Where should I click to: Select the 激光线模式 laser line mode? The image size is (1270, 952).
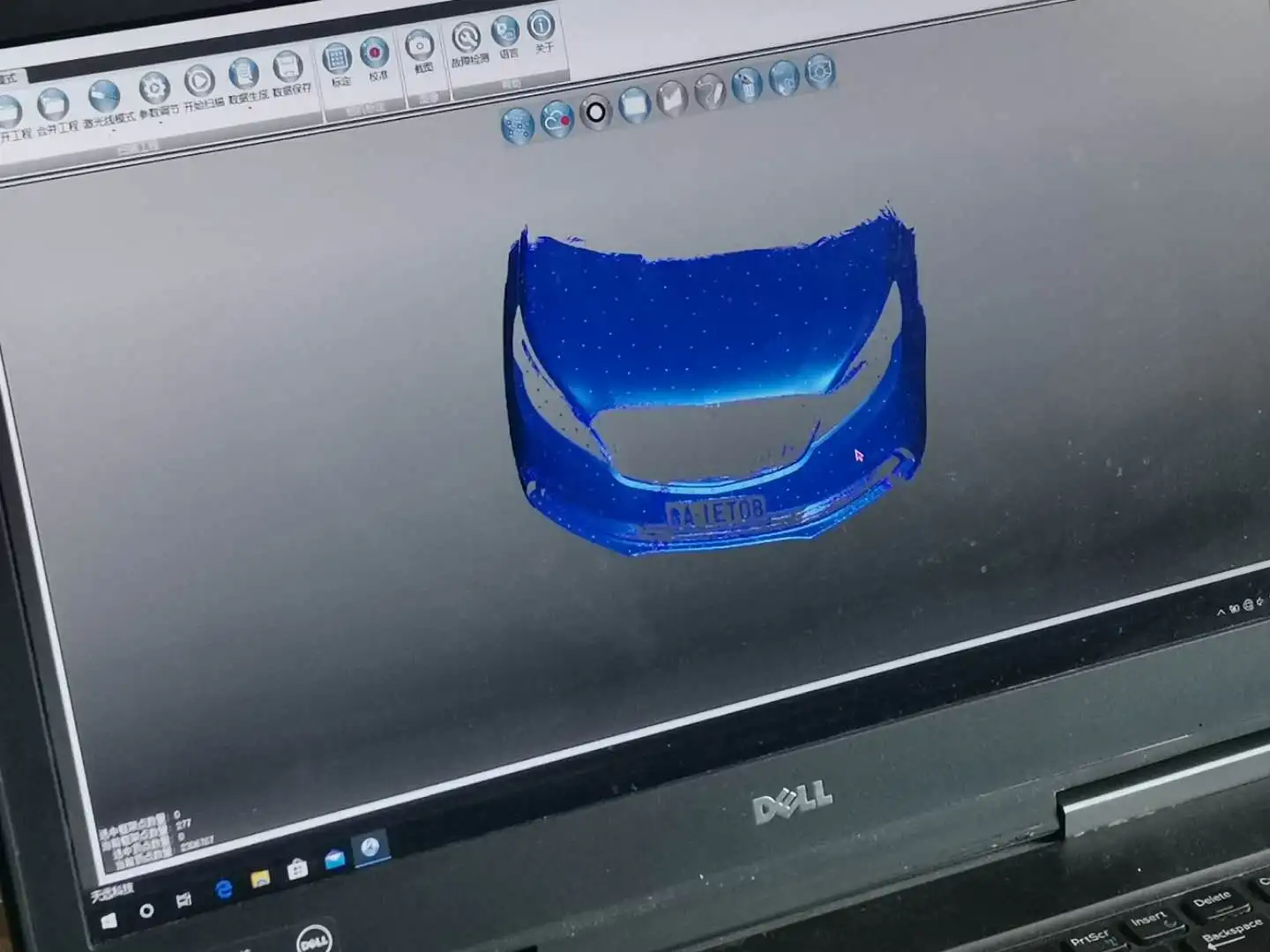click(x=104, y=99)
